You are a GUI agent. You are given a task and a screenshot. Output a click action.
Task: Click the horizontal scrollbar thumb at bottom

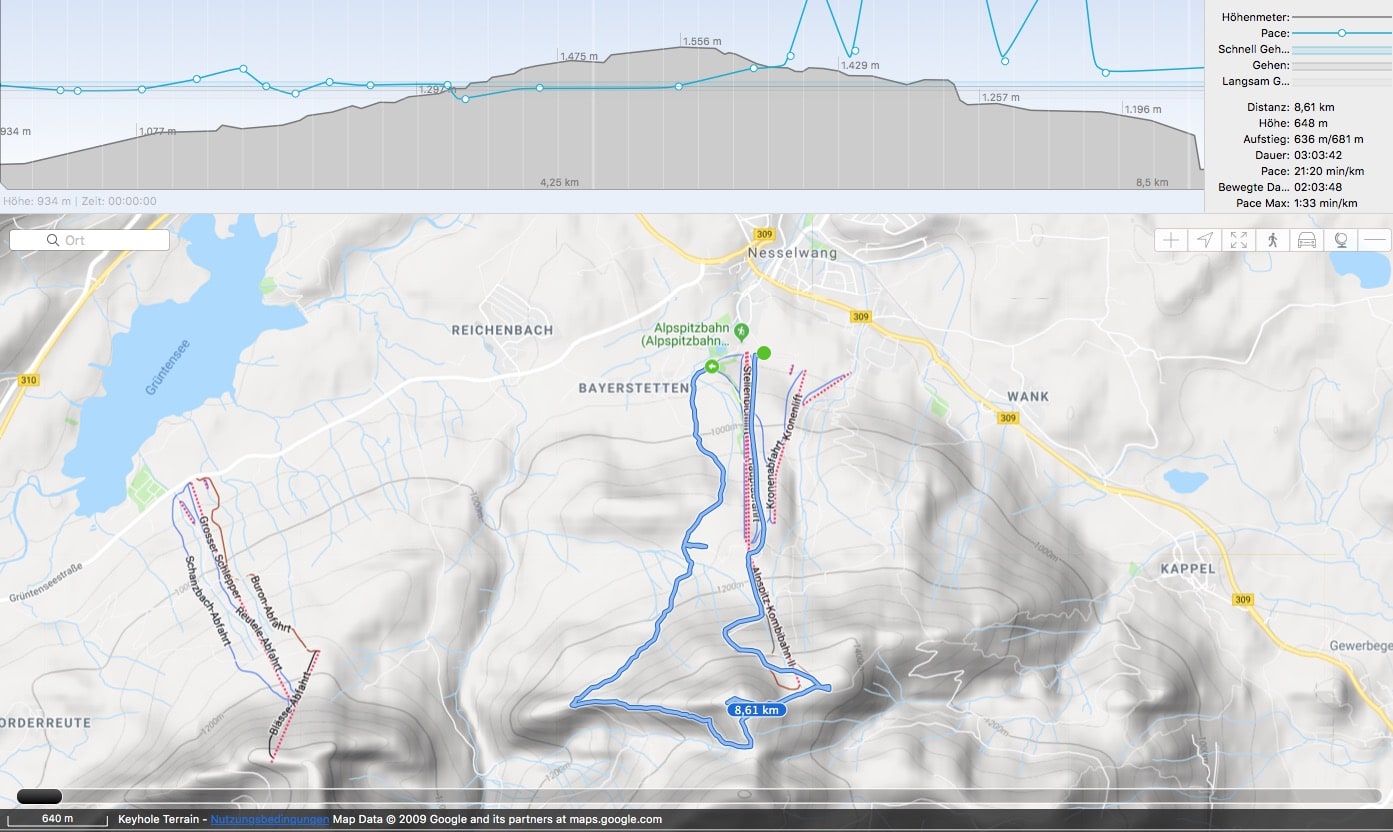coord(40,797)
